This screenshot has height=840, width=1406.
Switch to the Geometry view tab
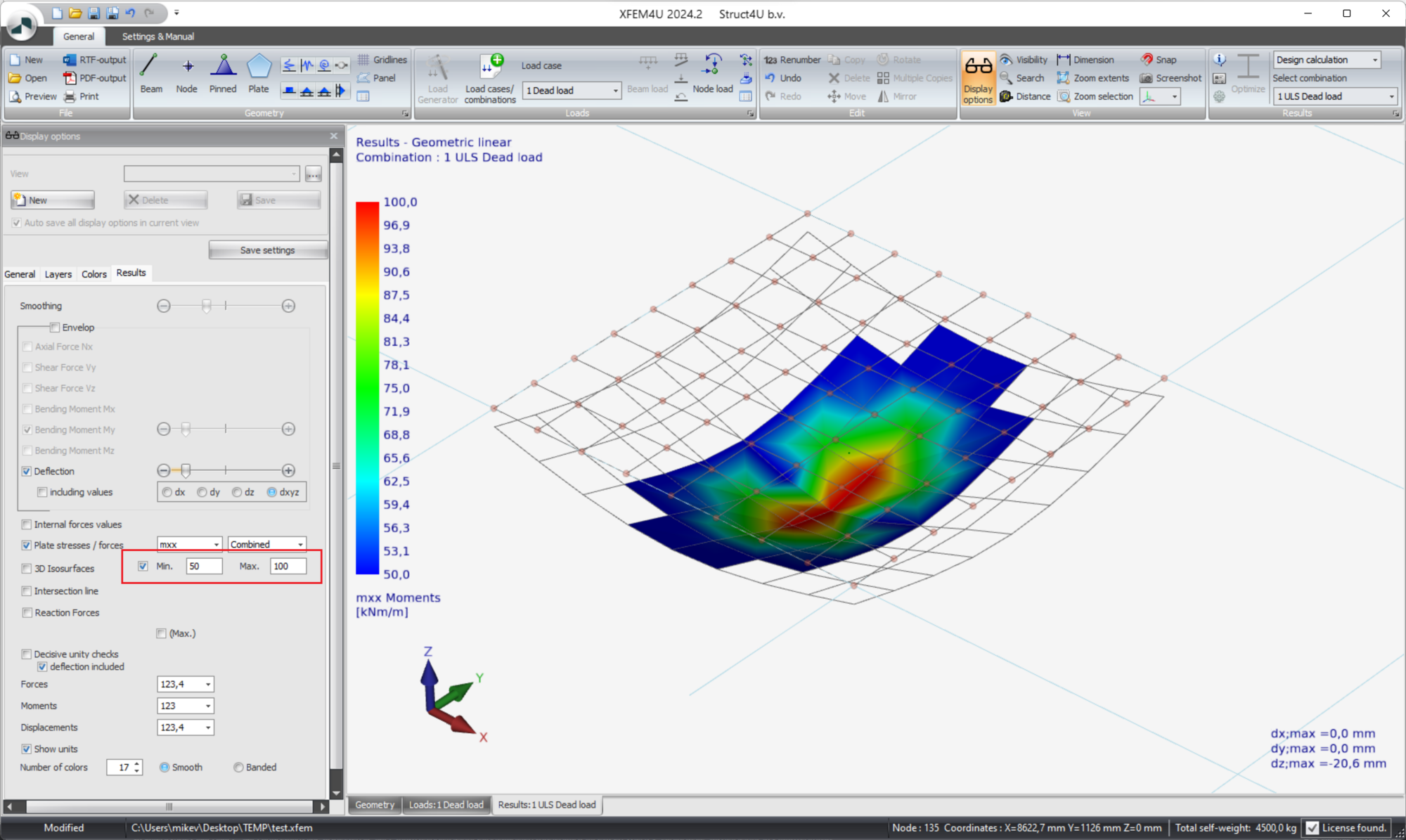(375, 805)
